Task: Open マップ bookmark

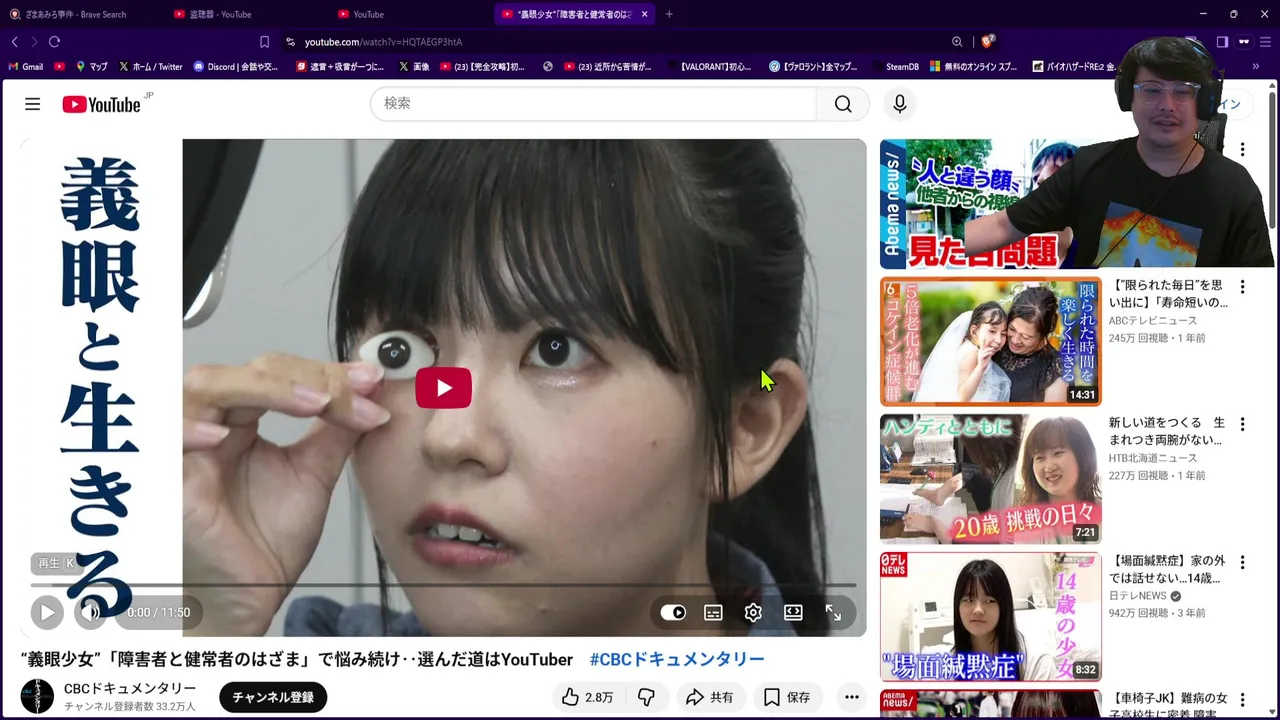Action: [91, 67]
